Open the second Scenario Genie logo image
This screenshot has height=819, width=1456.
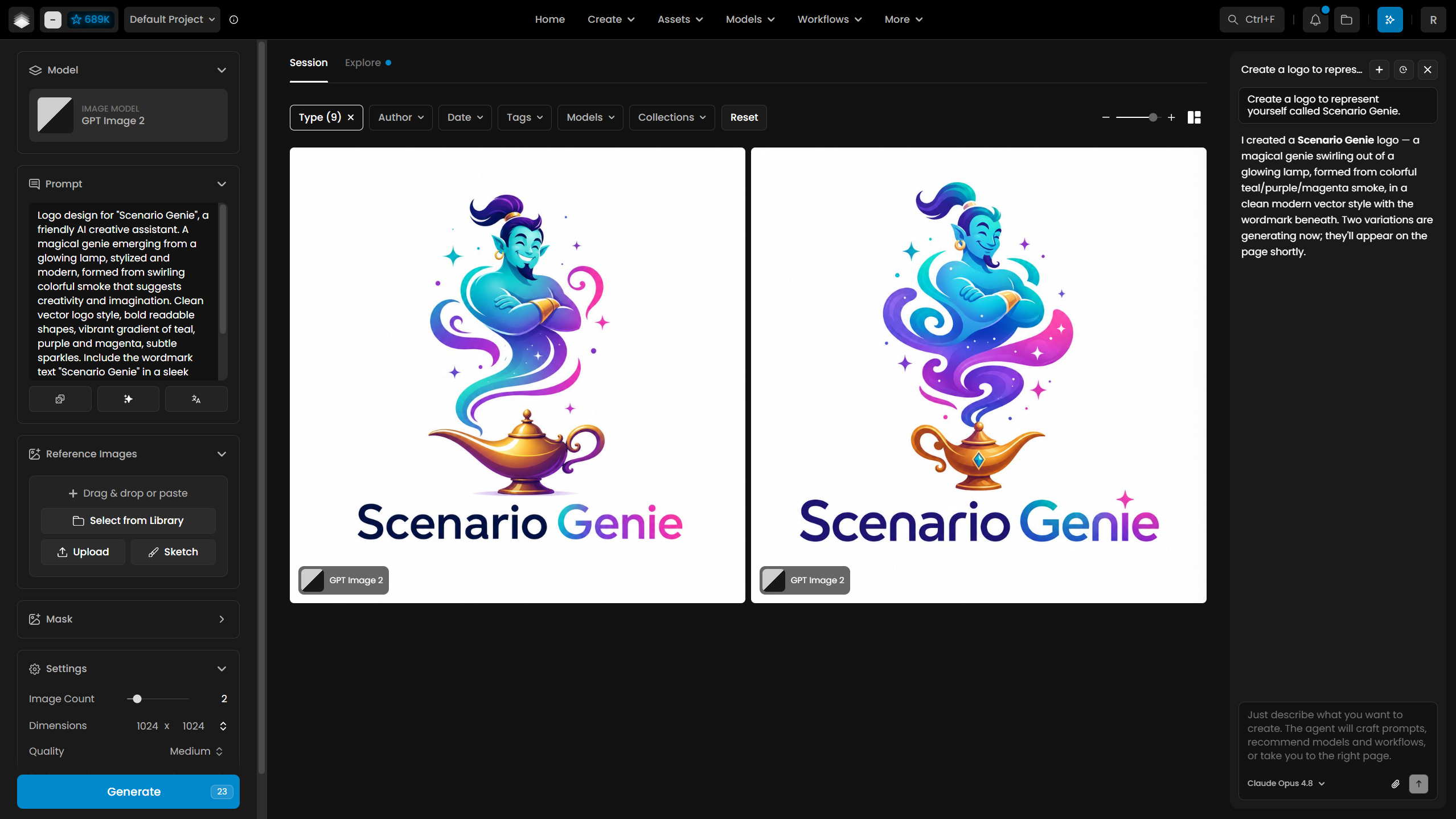978,375
